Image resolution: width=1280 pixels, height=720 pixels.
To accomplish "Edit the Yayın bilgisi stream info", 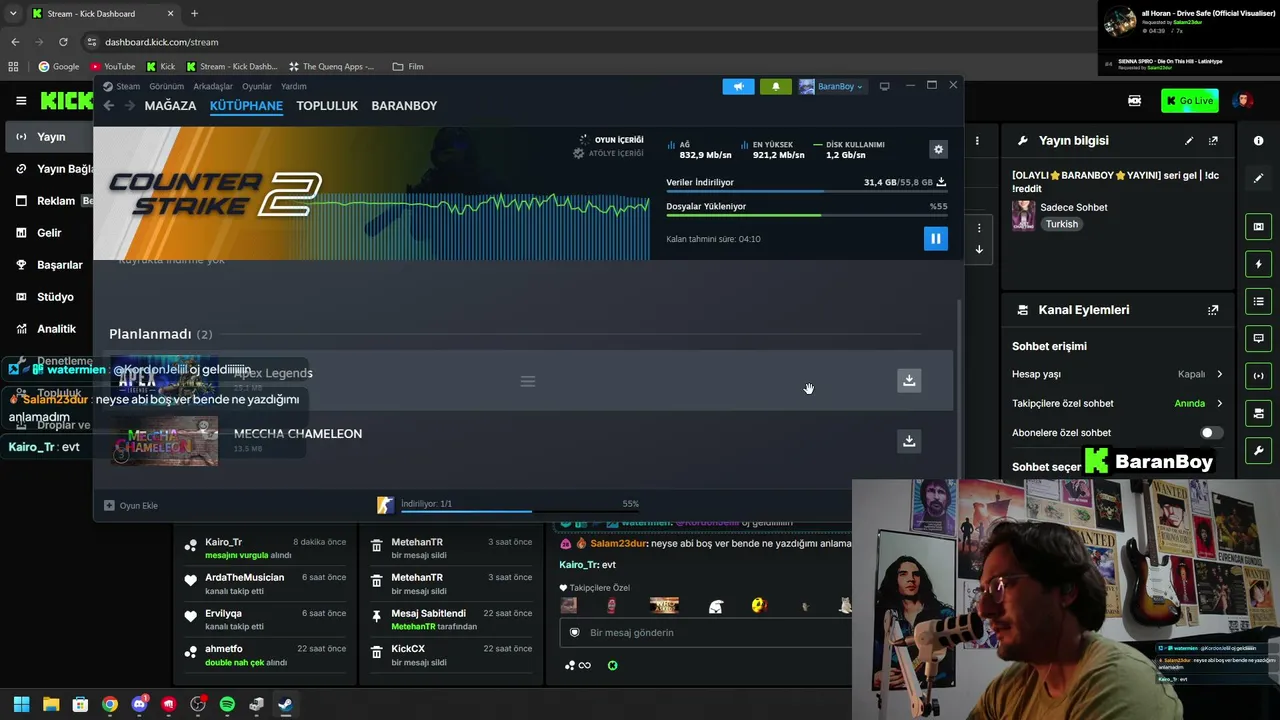I will point(1189,141).
